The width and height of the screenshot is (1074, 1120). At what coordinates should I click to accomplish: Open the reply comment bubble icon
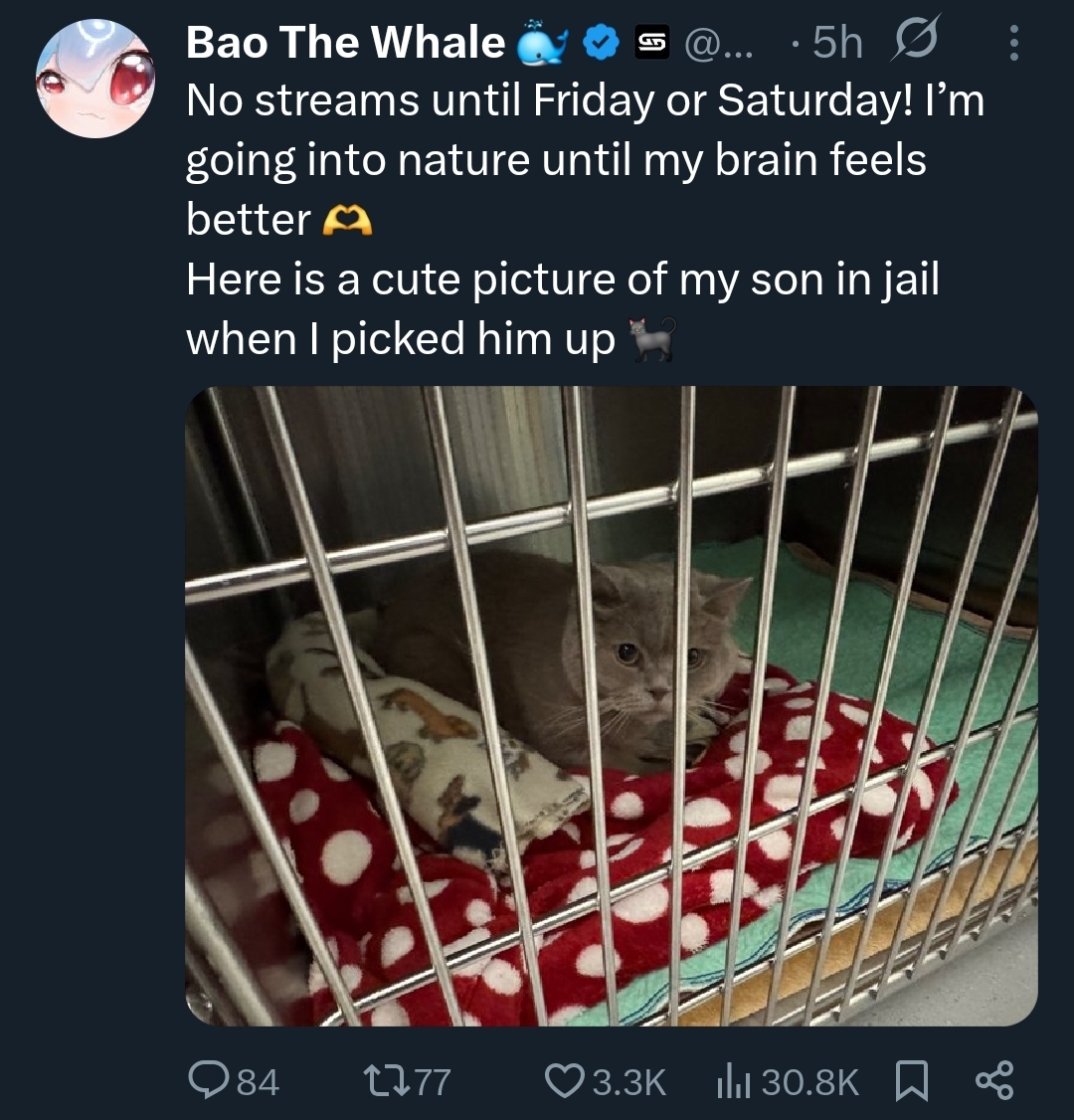coord(207,1080)
